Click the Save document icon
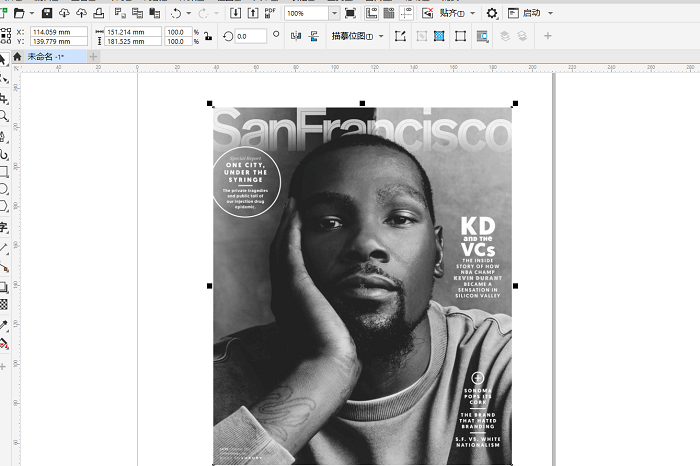The image size is (700, 466). click(x=47, y=13)
